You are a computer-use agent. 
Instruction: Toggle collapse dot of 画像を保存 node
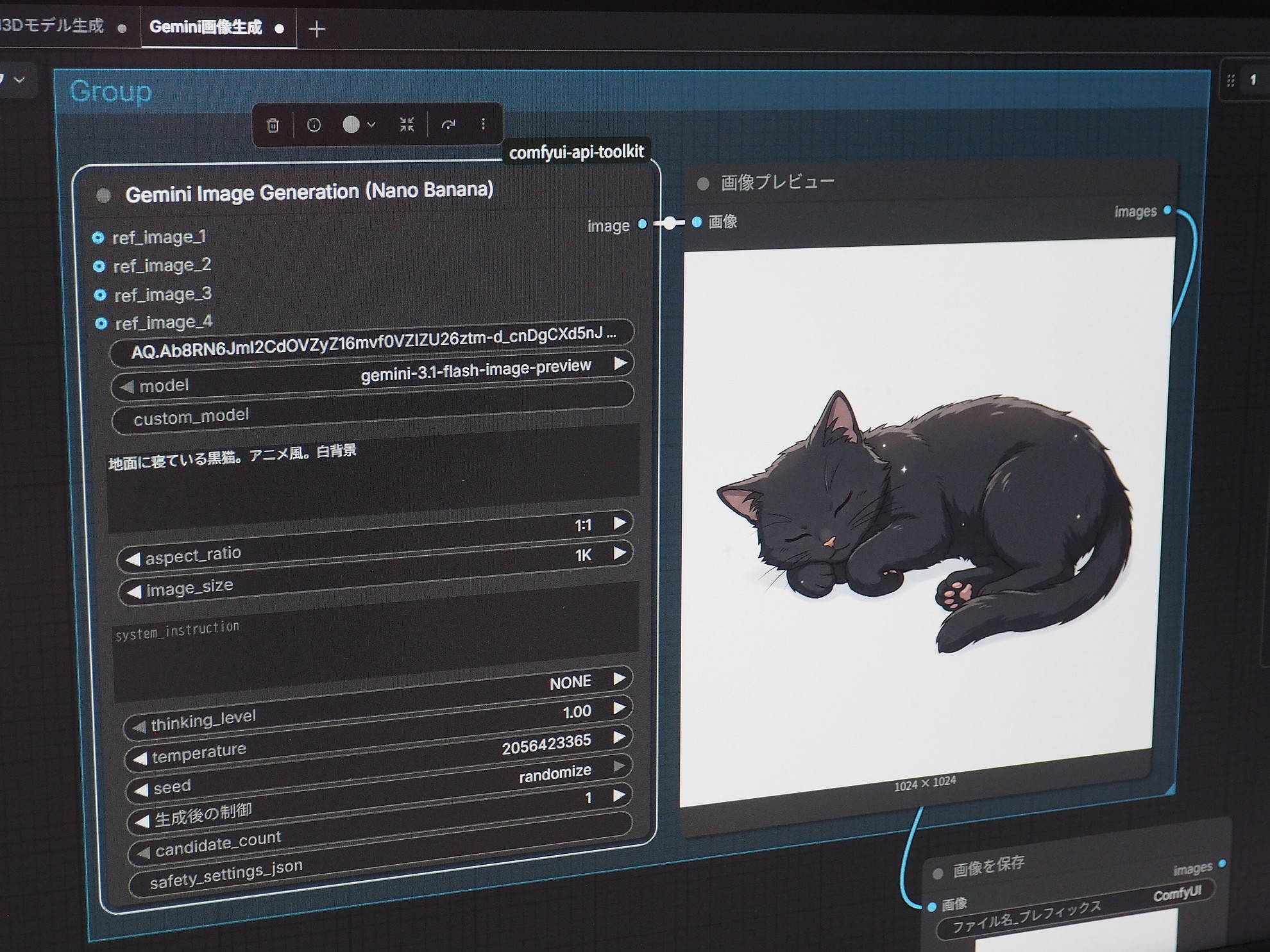(938, 873)
